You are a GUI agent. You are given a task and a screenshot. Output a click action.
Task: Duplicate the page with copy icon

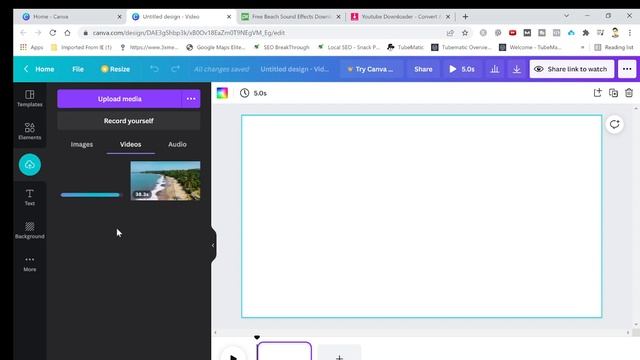(613, 93)
